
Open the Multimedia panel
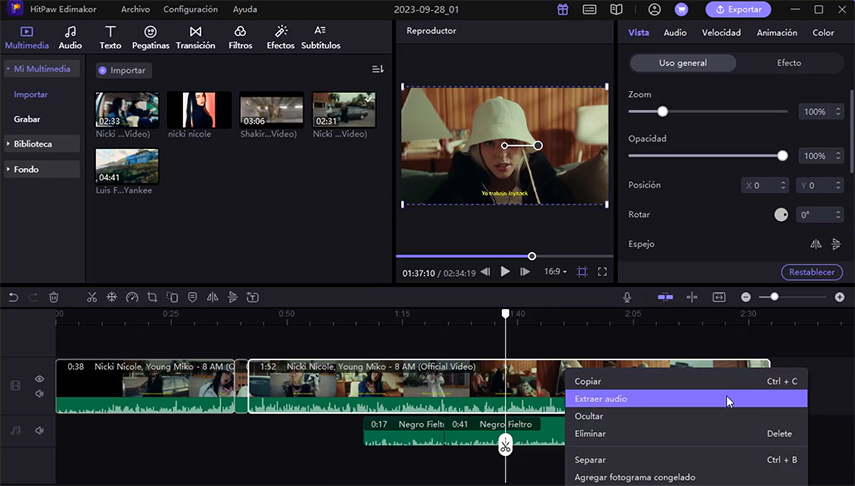click(x=27, y=38)
